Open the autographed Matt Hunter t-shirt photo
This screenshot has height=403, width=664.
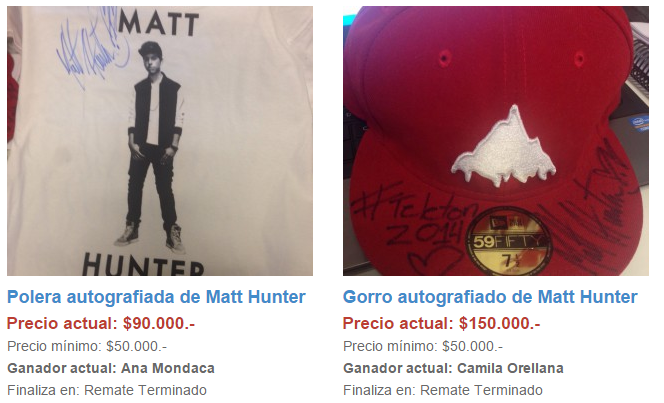(x=160, y=141)
